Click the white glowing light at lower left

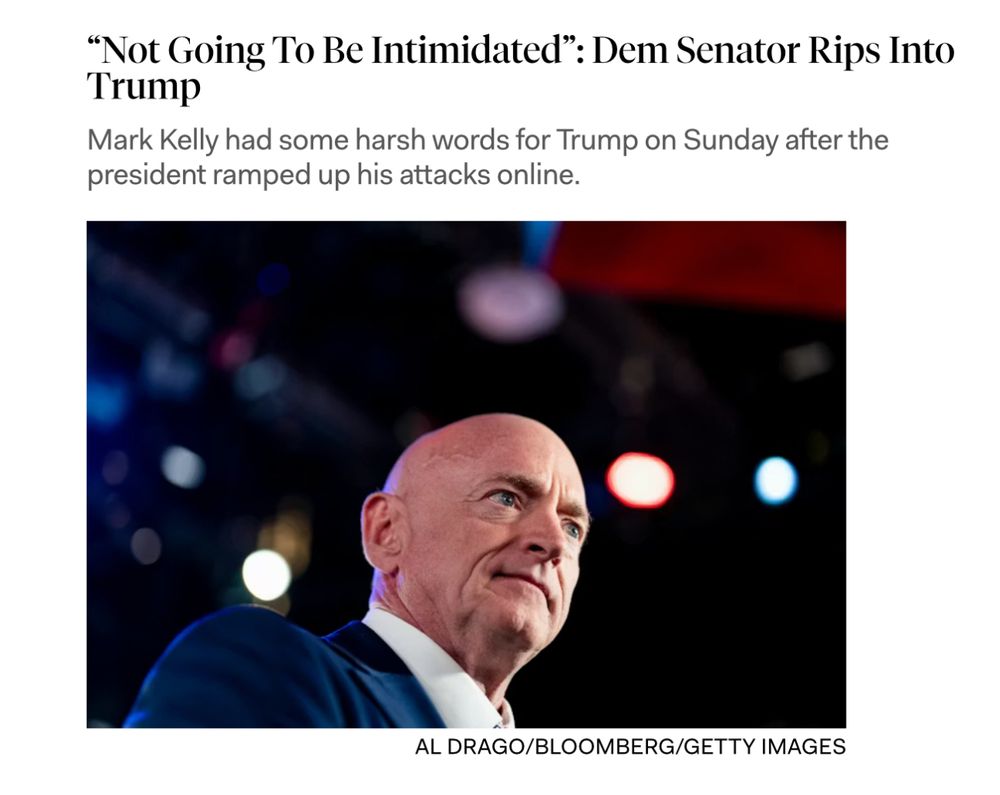point(267,574)
